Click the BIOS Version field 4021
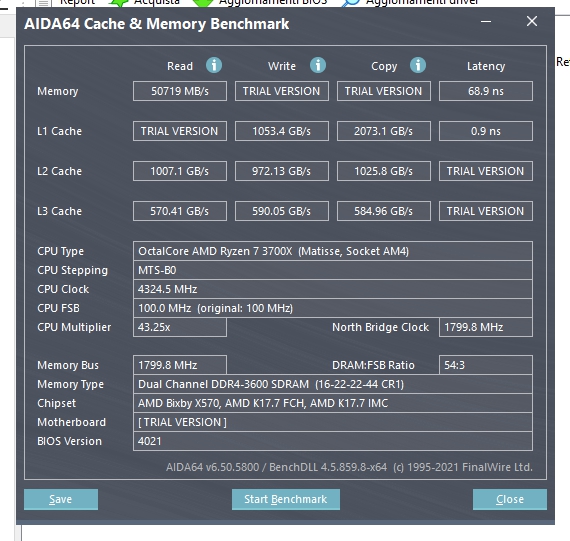The image size is (570, 541). tap(333, 441)
